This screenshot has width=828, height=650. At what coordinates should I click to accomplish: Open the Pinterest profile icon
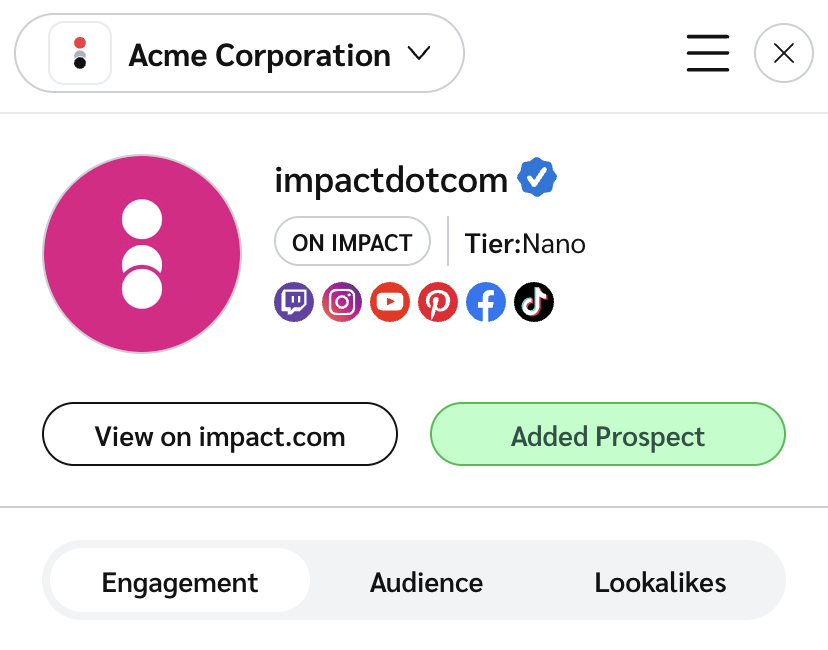point(438,302)
